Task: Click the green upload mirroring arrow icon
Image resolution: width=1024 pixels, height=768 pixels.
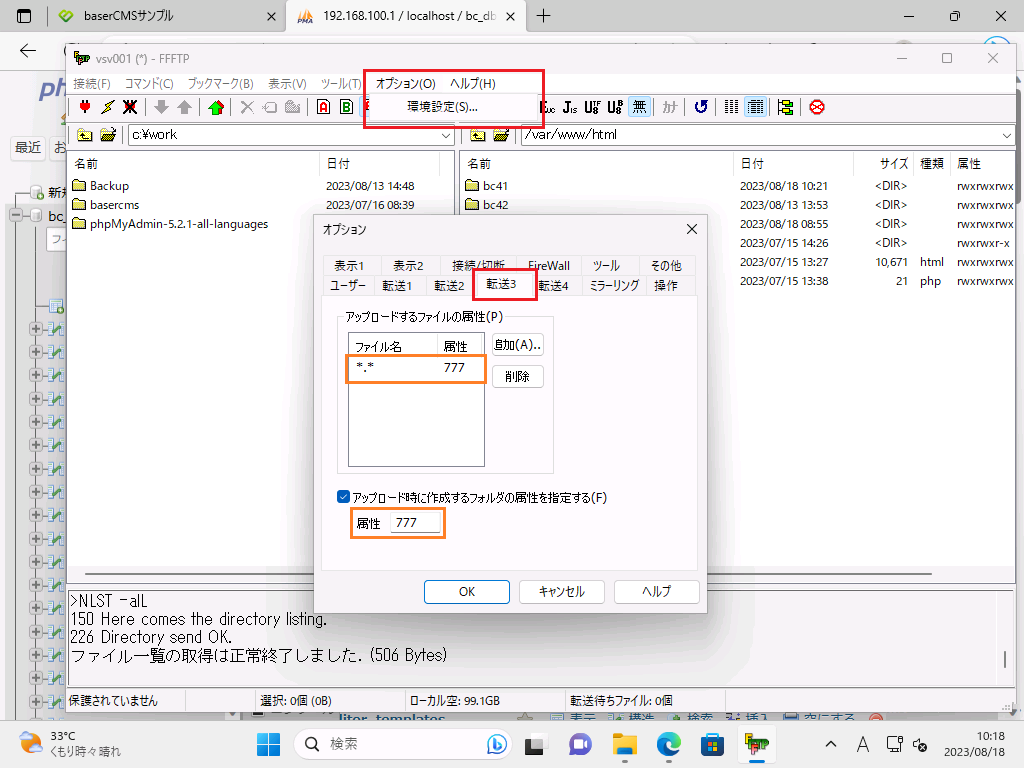Action: click(x=216, y=107)
